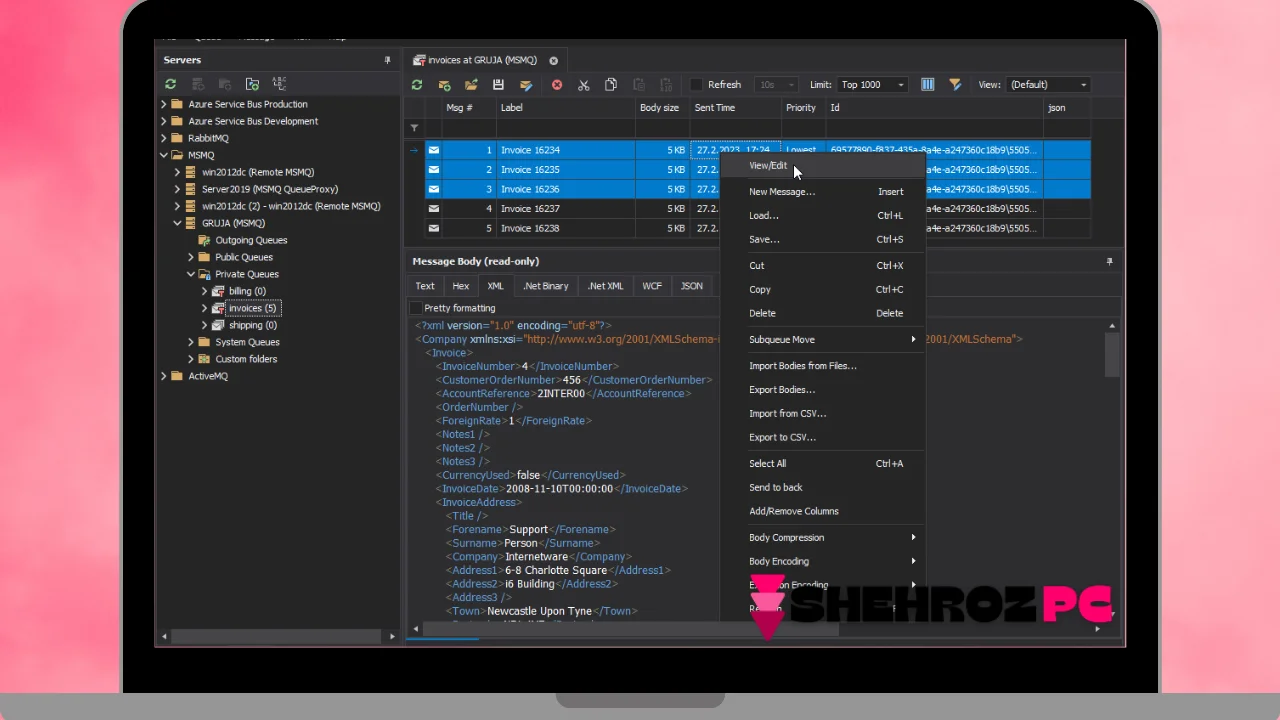The width and height of the screenshot is (1280, 720).
Task: Choose Send to back menu entry
Action: click(x=823, y=487)
